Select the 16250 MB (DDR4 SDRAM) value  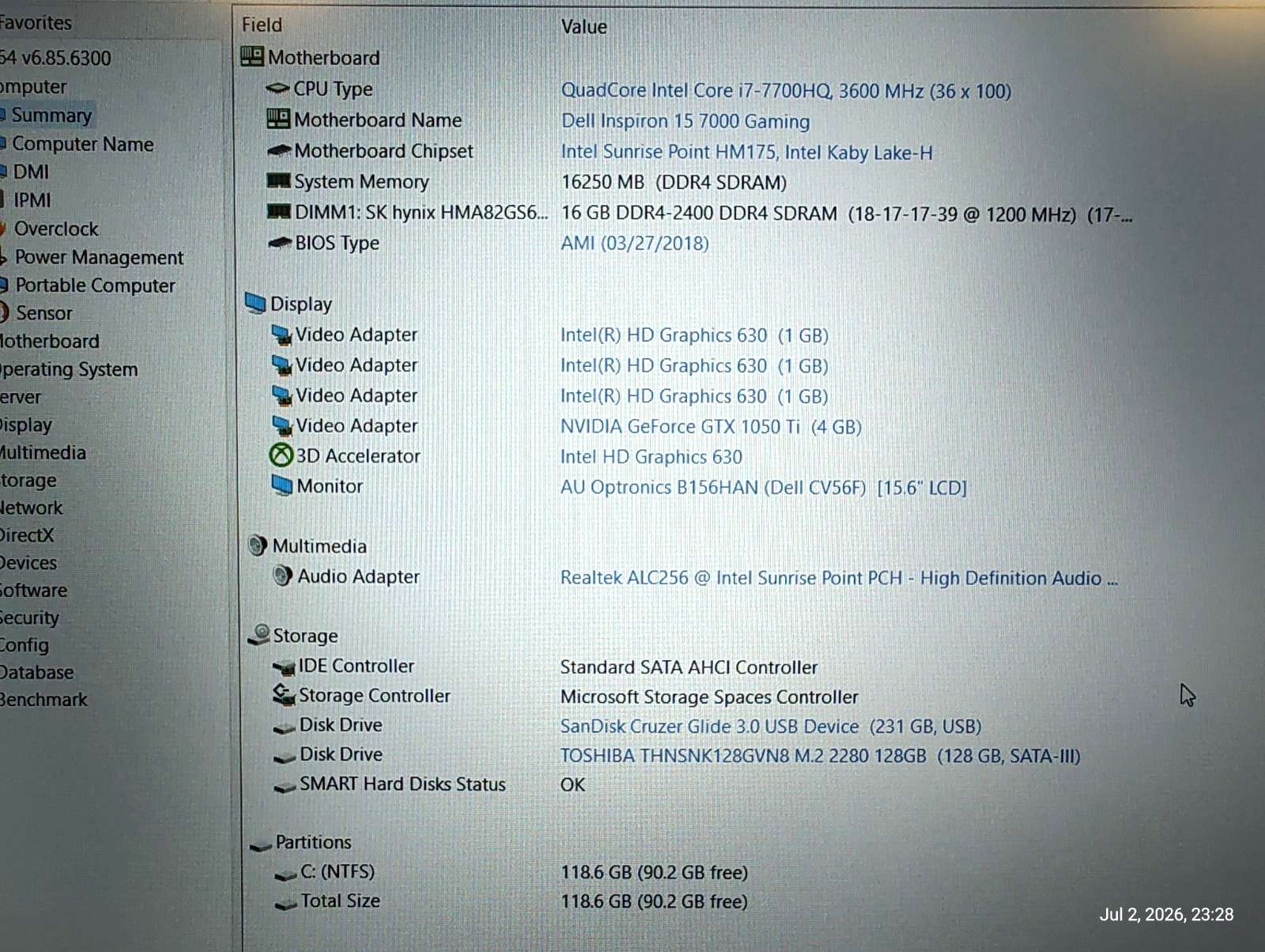click(674, 183)
